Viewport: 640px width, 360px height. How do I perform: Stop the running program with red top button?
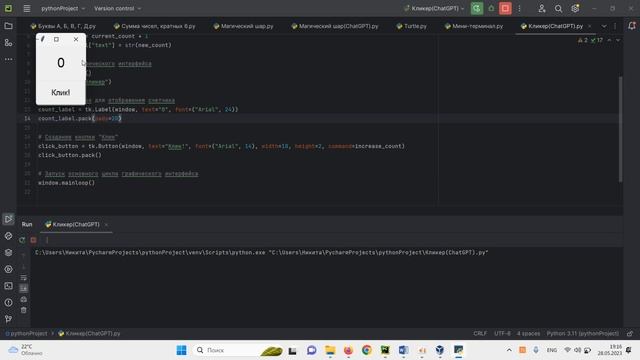pos(505,8)
